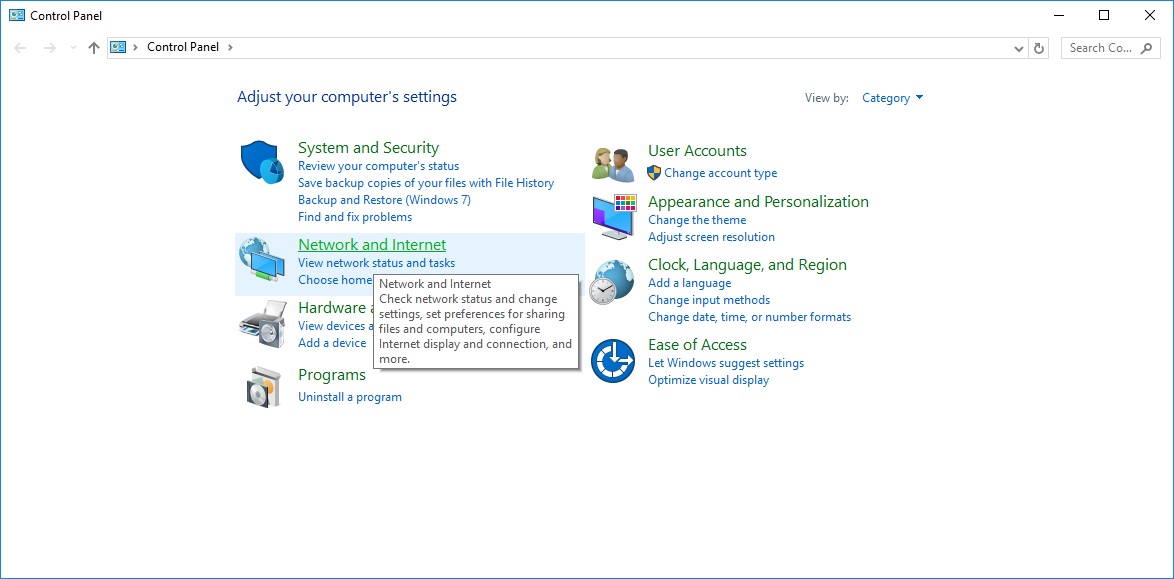Click the Network and Internet globe icon
This screenshot has width=1174, height=579.
(262, 259)
